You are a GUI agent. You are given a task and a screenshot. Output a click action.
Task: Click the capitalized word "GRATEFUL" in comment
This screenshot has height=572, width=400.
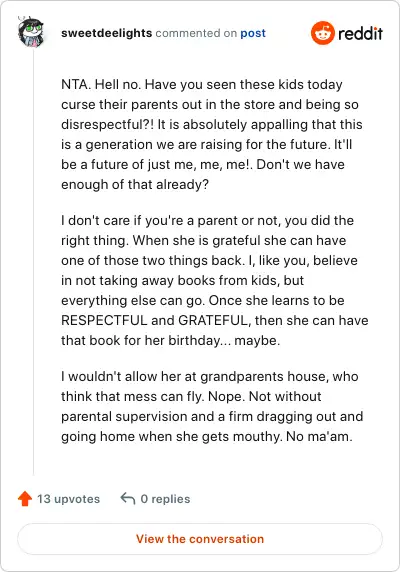pos(214,320)
